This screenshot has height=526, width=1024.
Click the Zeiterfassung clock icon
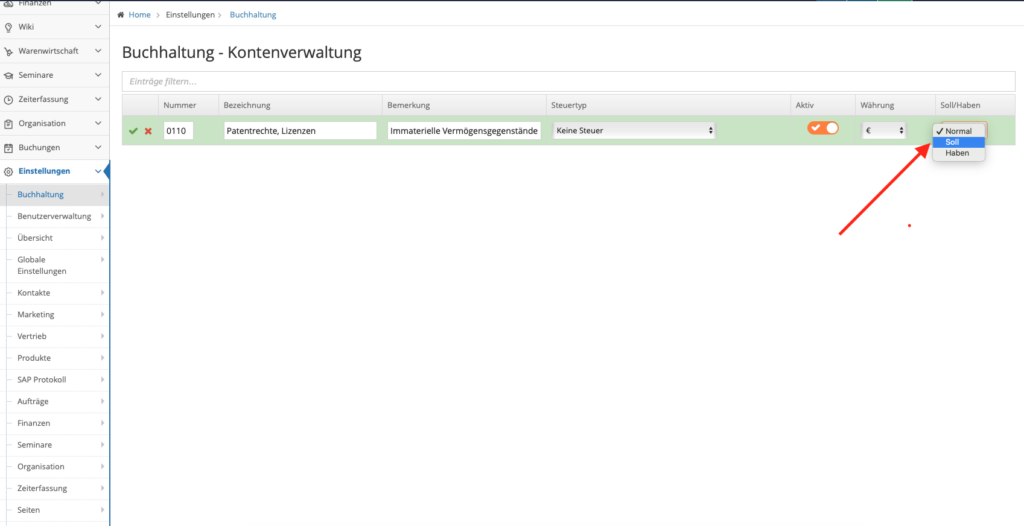point(8,100)
